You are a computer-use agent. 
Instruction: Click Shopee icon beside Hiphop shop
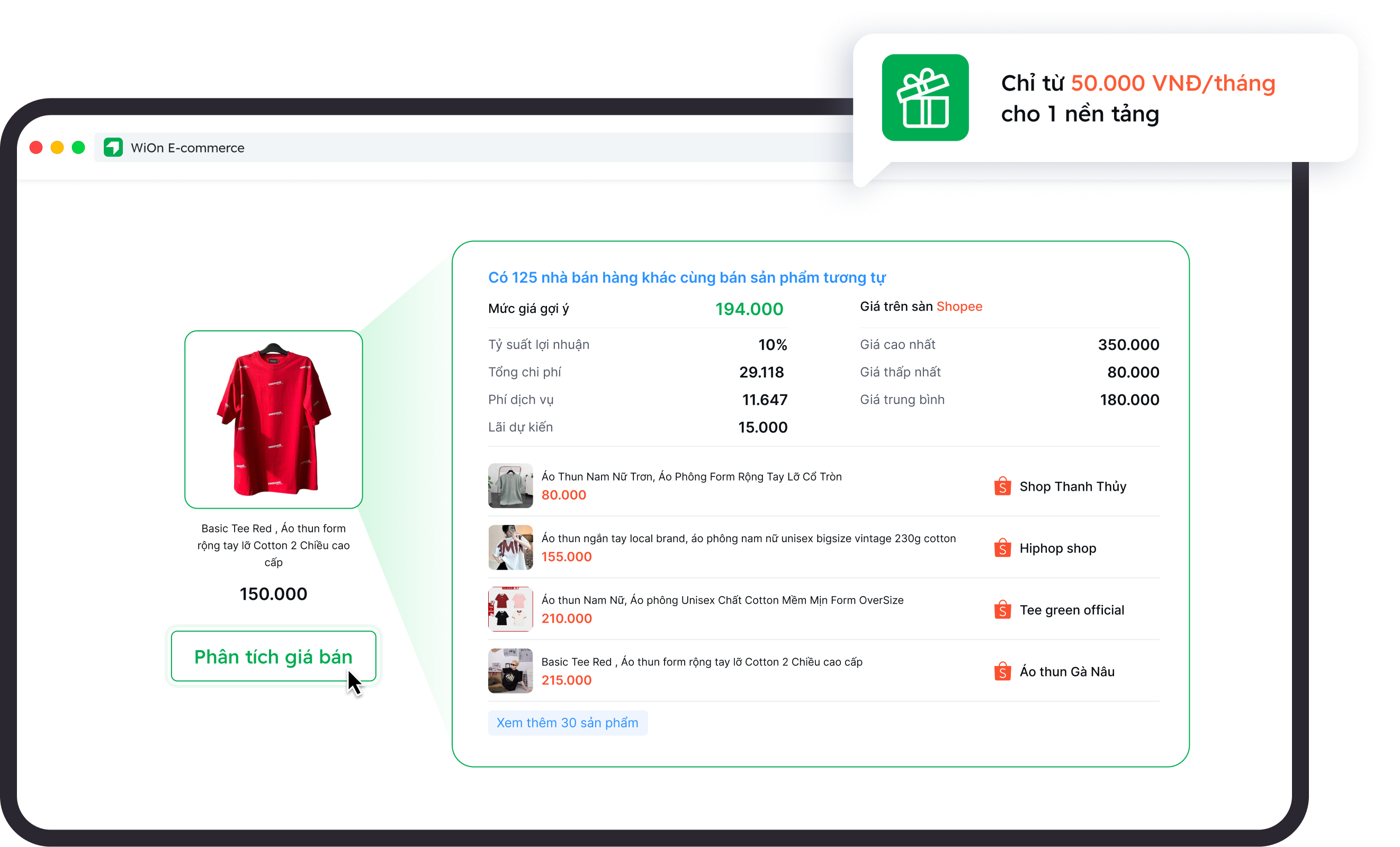(x=1002, y=548)
